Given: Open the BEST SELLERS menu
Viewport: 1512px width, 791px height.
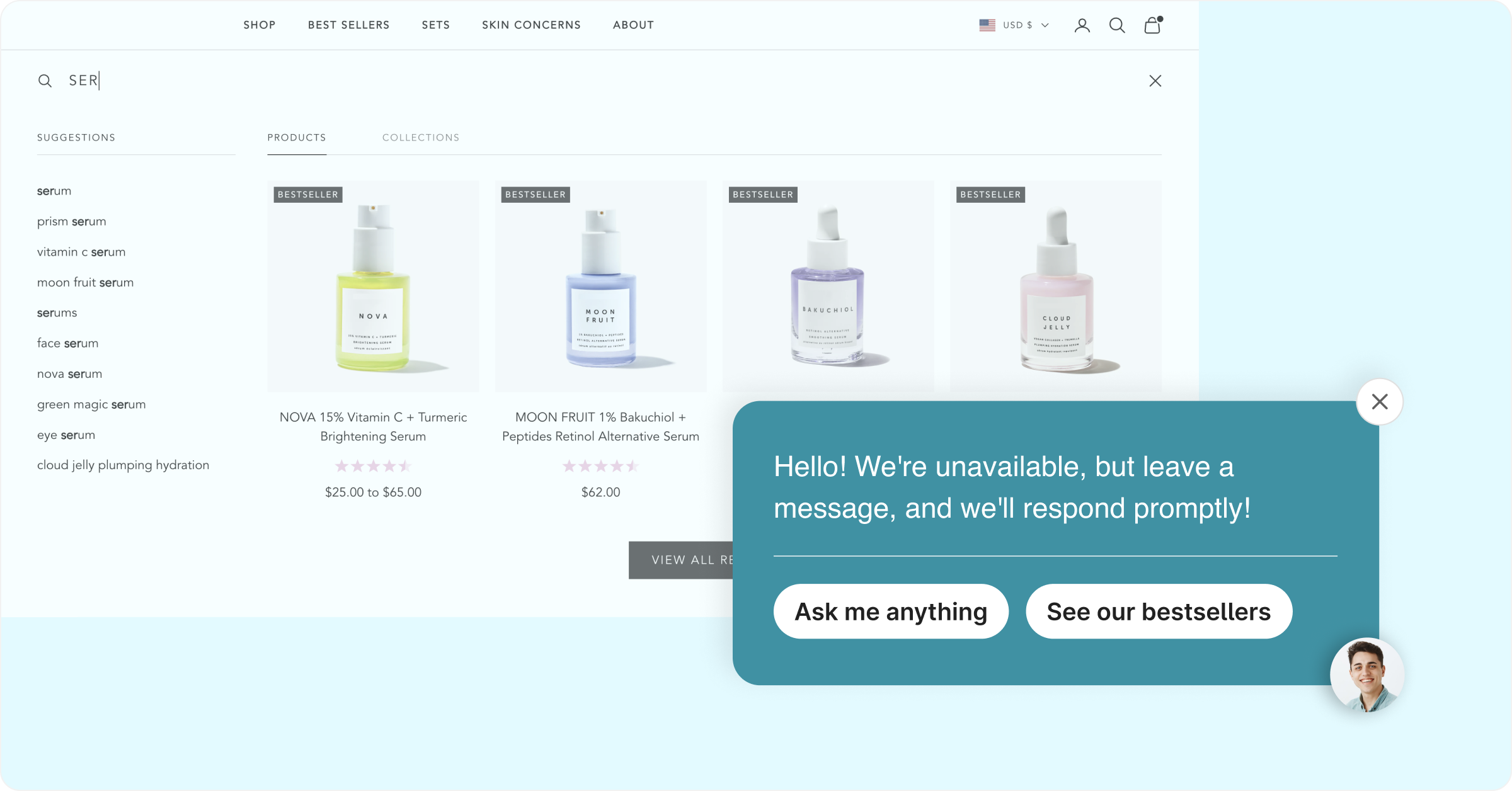Looking at the screenshot, I should [348, 25].
